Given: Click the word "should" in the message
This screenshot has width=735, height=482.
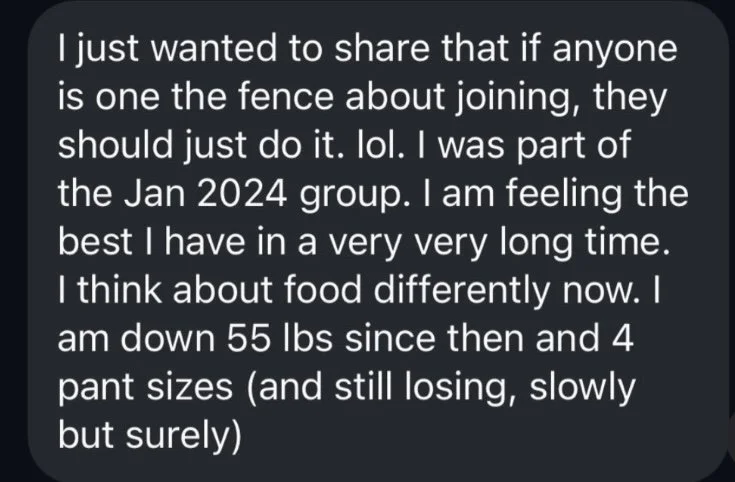Looking at the screenshot, I should point(115,145).
